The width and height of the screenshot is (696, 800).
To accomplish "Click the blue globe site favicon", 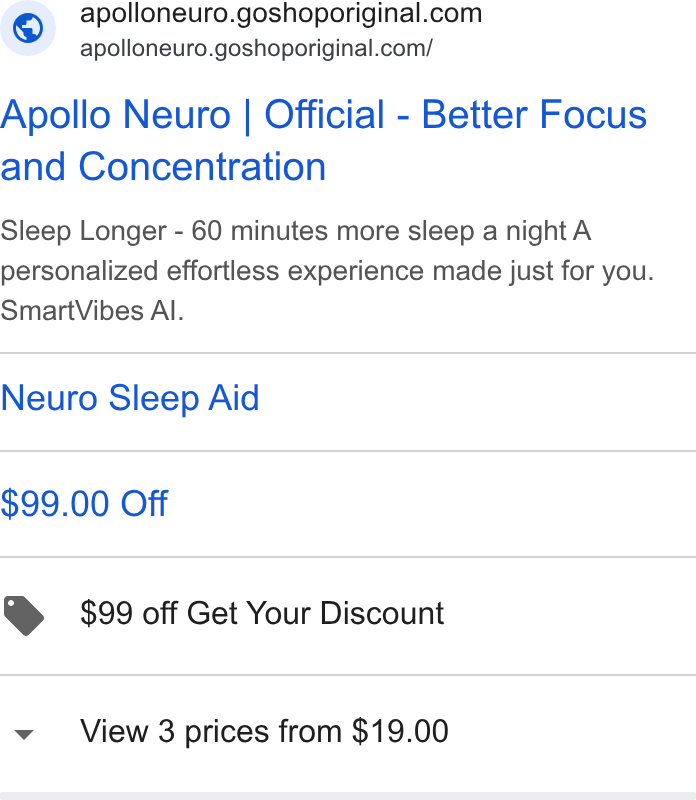I will [28, 28].
